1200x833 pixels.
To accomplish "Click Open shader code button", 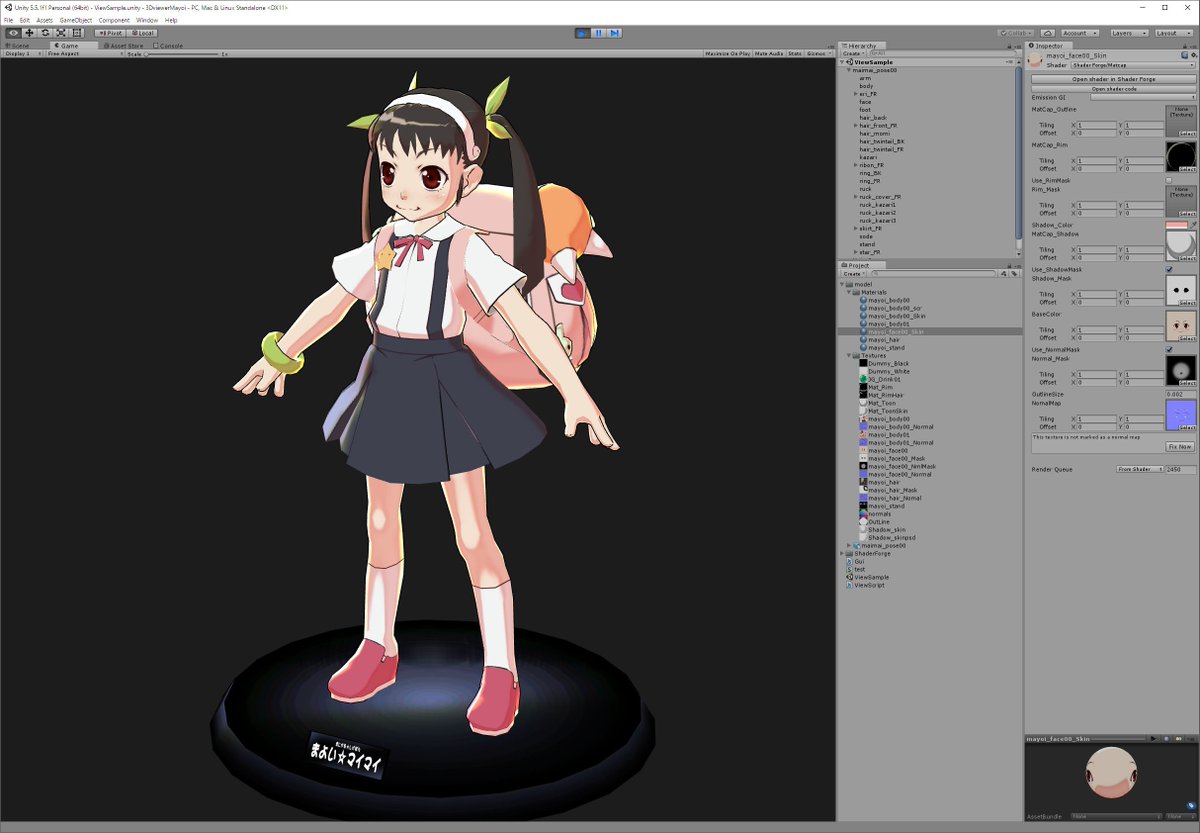I will [x=1113, y=89].
